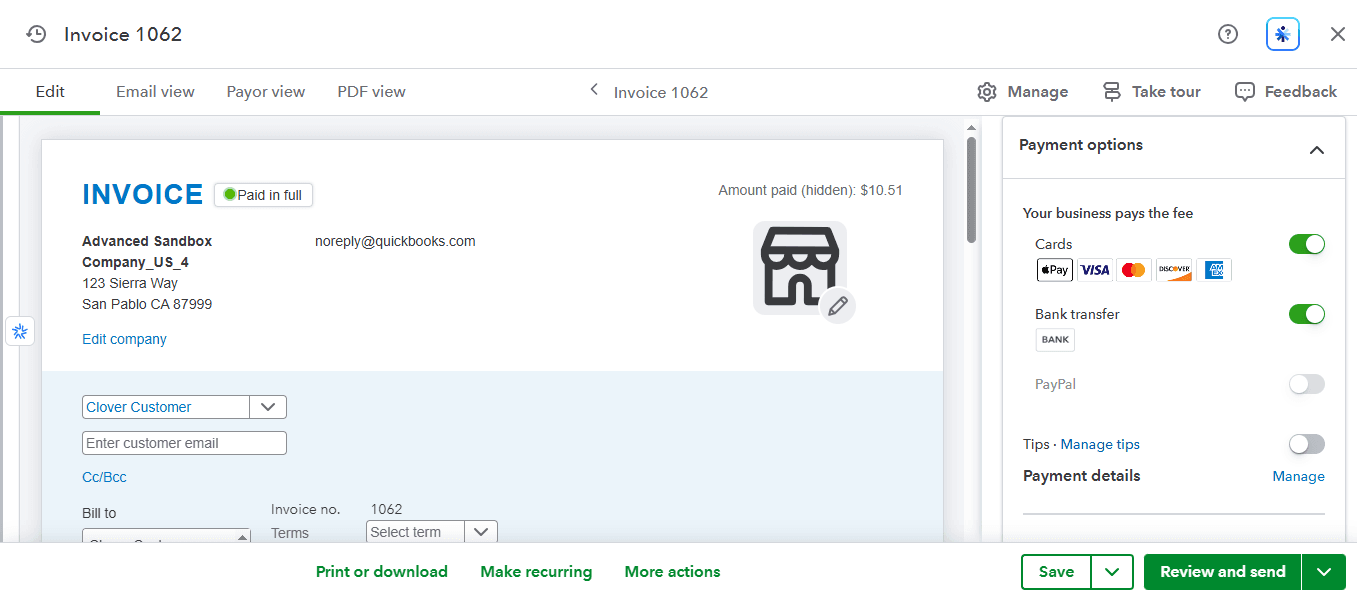Turn off the Cards payment toggle
Image resolution: width=1357 pixels, height=601 pixels.
[x=1307, y=244]
